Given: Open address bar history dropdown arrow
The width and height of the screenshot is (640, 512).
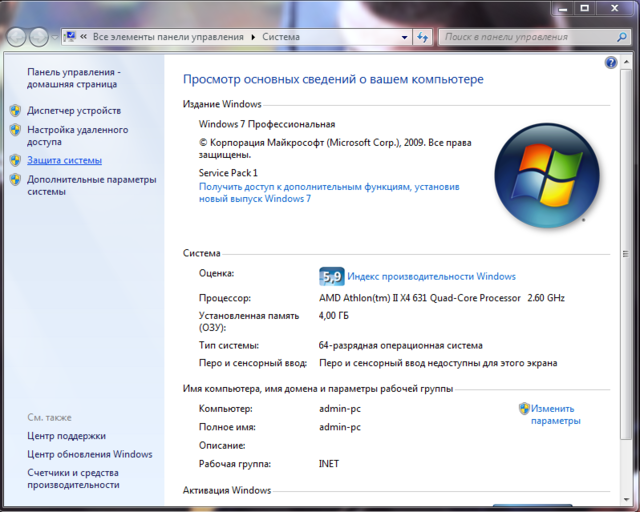Looking at the screenshot, I should 404,37.
